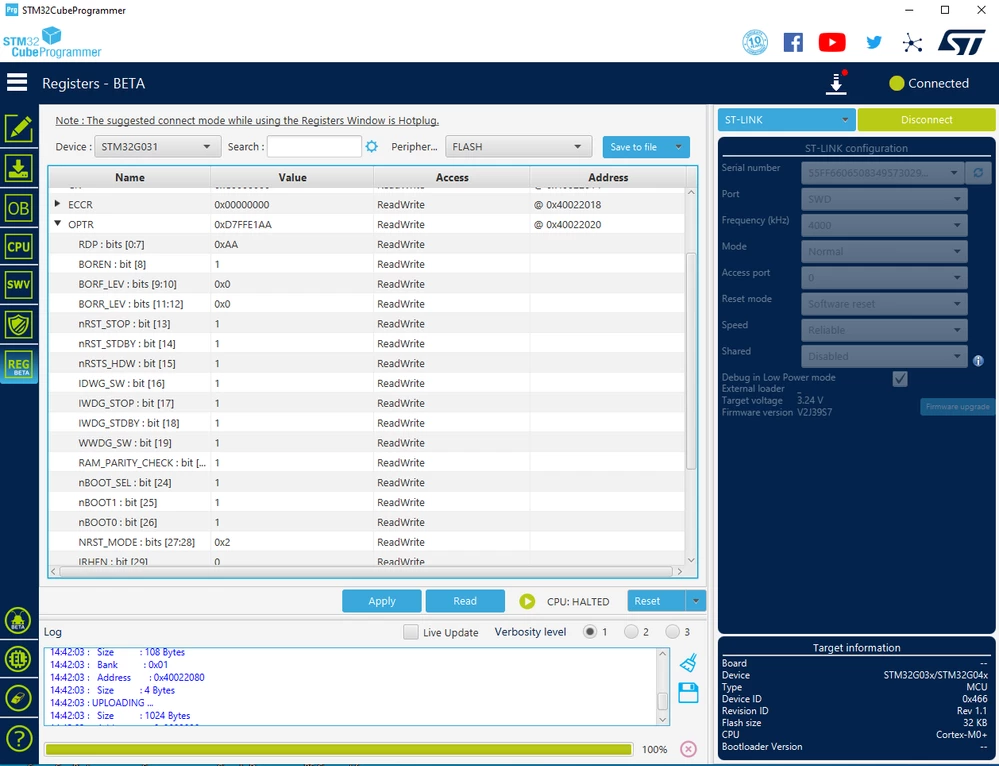Viewport: 999px width, 766px height.
Task: Click the Address column header
Action: pos(608,178)
